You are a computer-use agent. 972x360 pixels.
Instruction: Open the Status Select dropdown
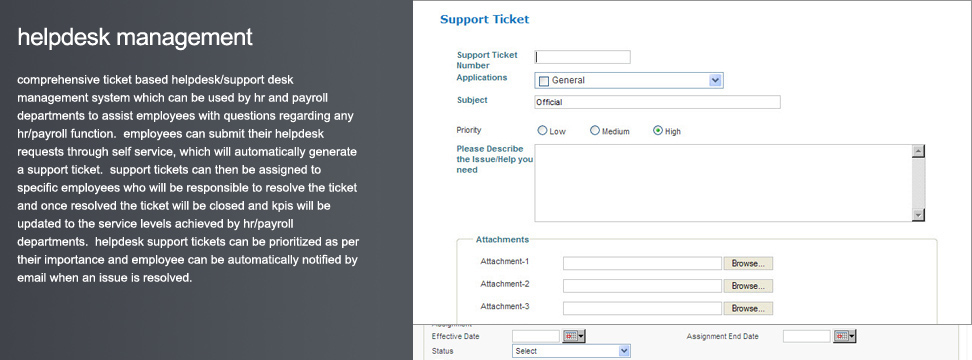point(571,351)
